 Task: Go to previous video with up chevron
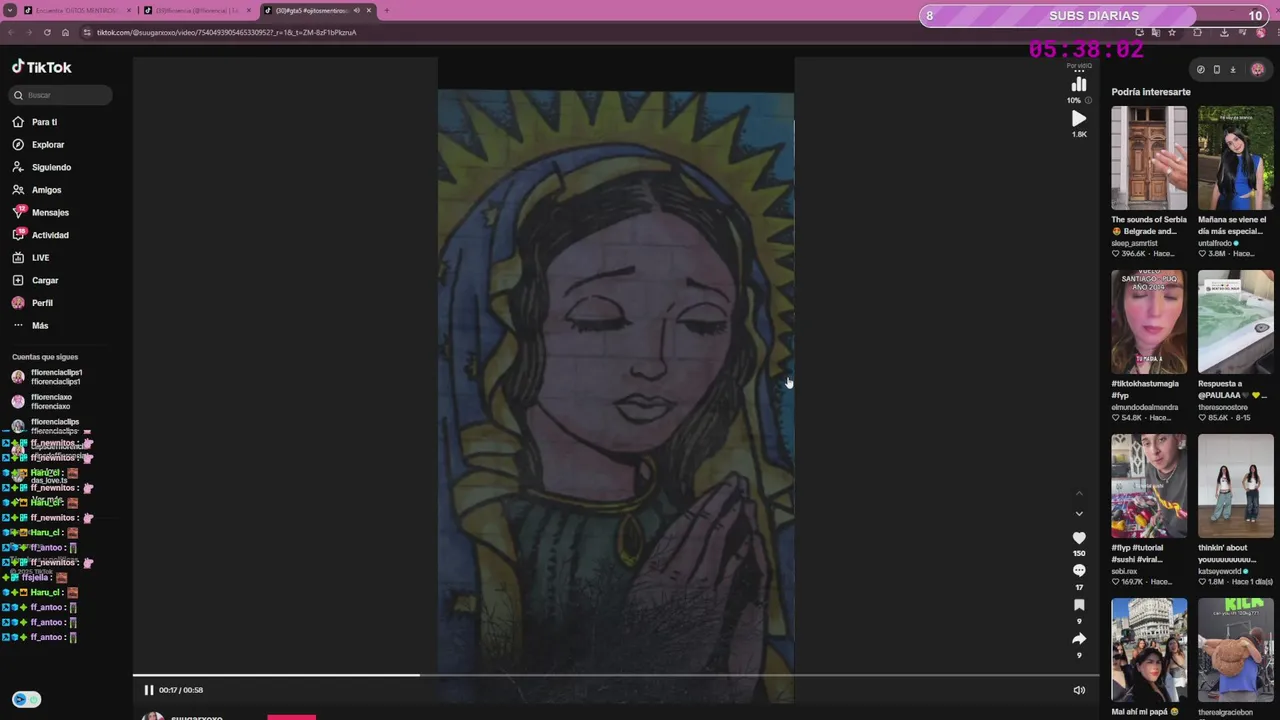(1079, 493)
